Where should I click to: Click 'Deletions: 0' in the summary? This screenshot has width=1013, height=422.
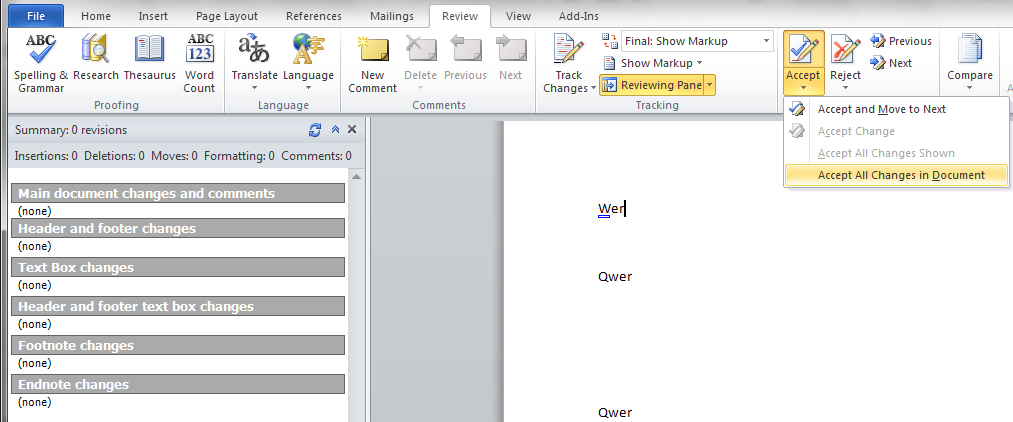(114, 156)
